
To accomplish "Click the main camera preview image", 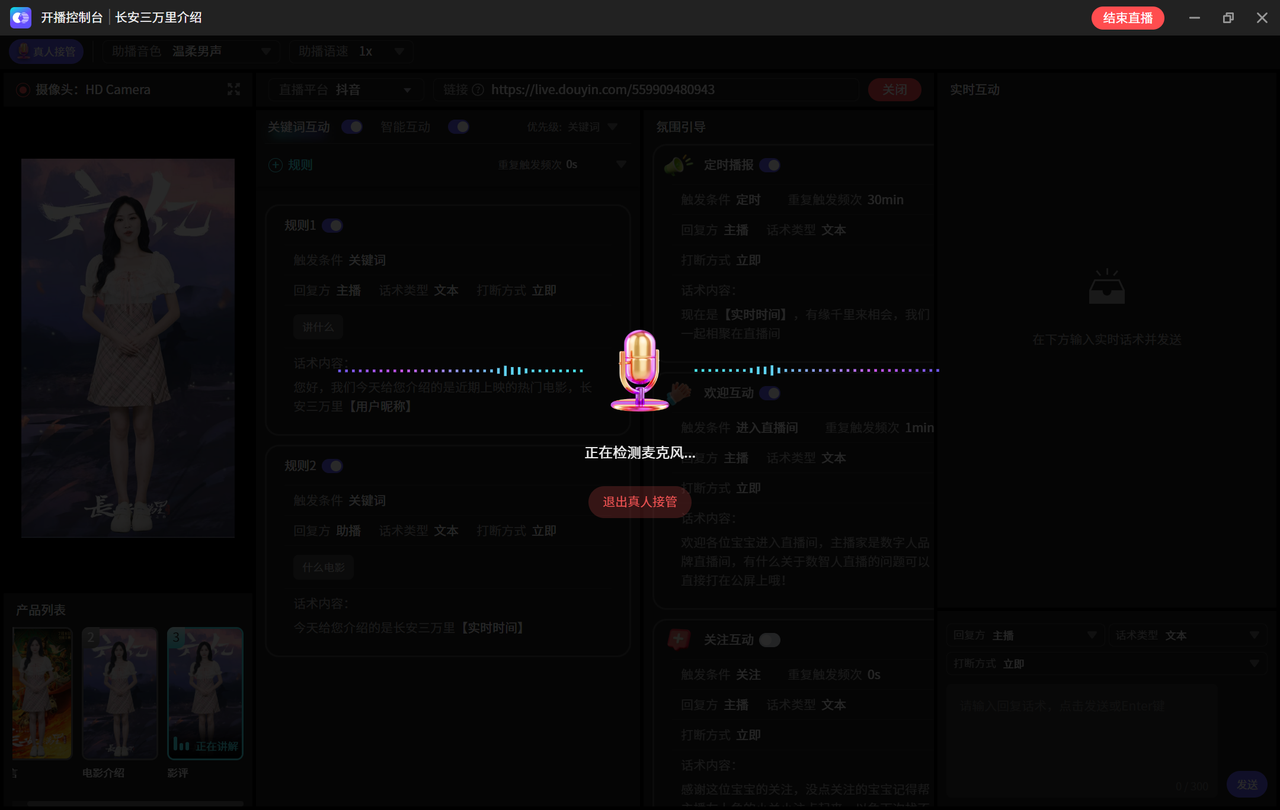I will pos(128,348).
